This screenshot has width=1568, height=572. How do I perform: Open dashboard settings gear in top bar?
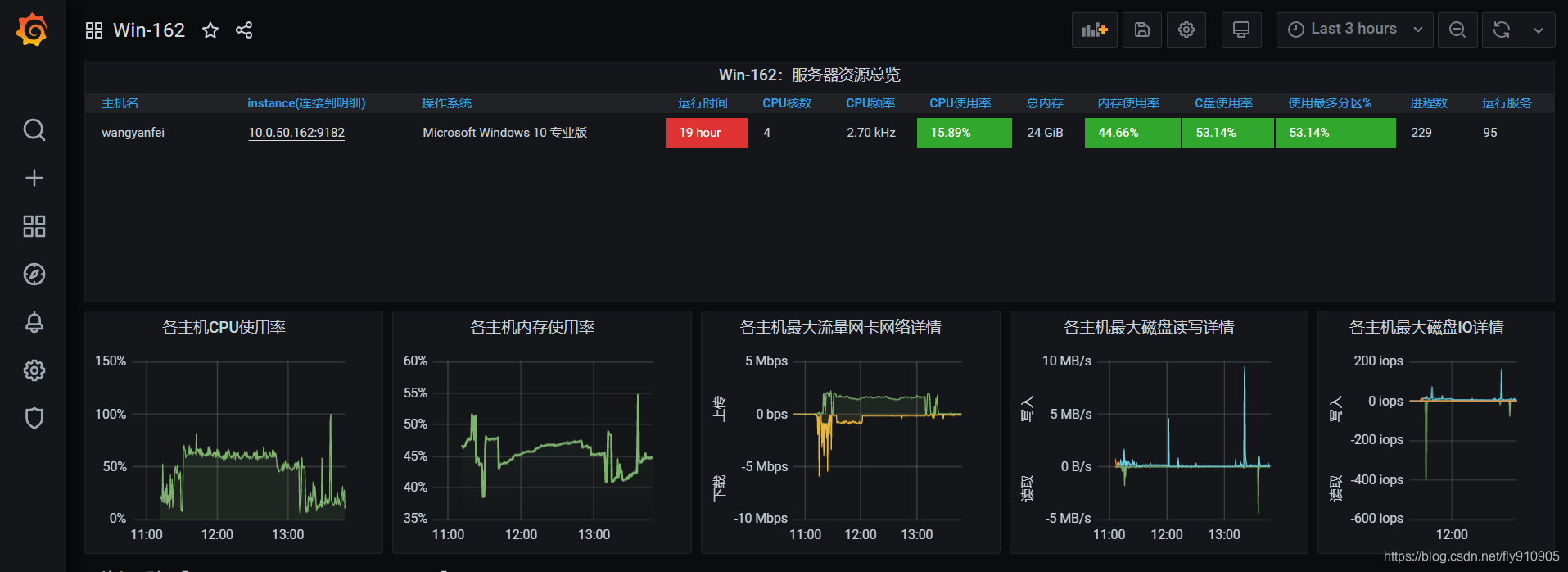[x=1186, y=30]
